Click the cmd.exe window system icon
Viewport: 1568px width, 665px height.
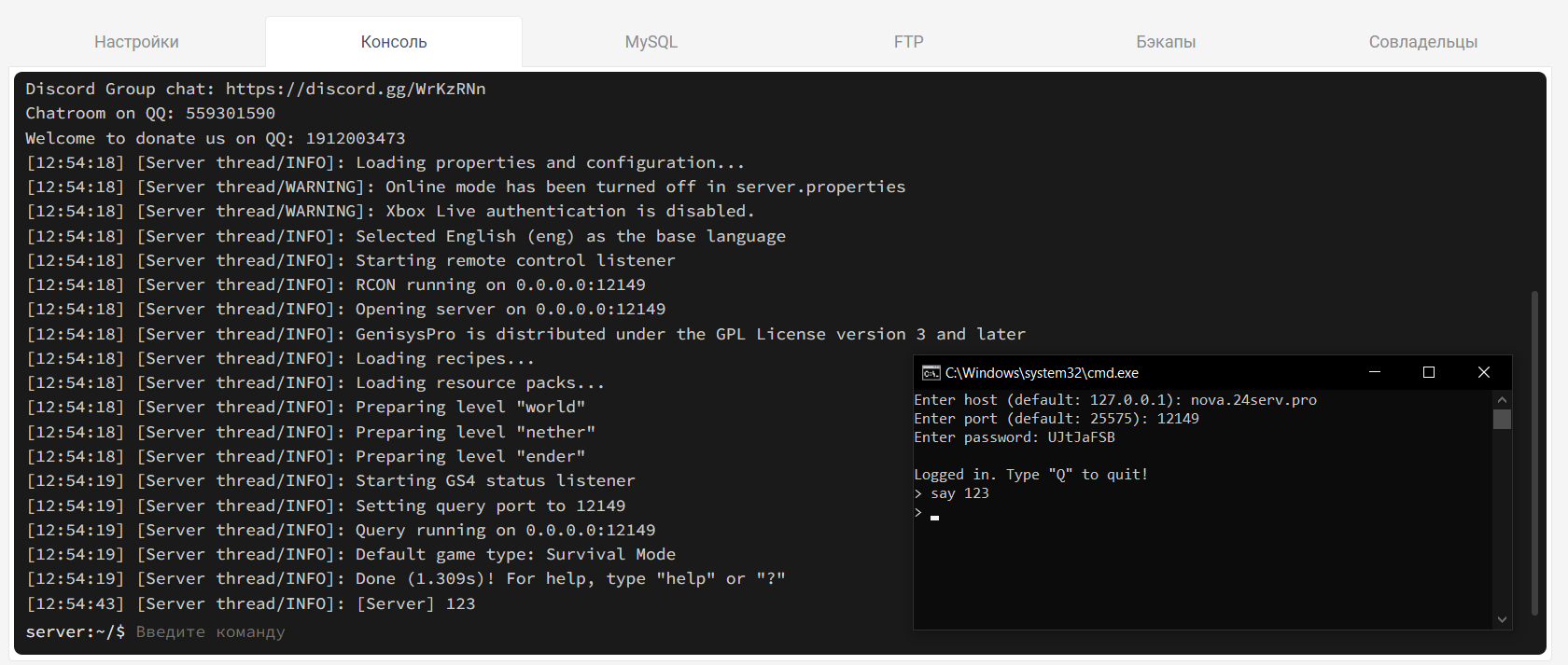[931, 373]
